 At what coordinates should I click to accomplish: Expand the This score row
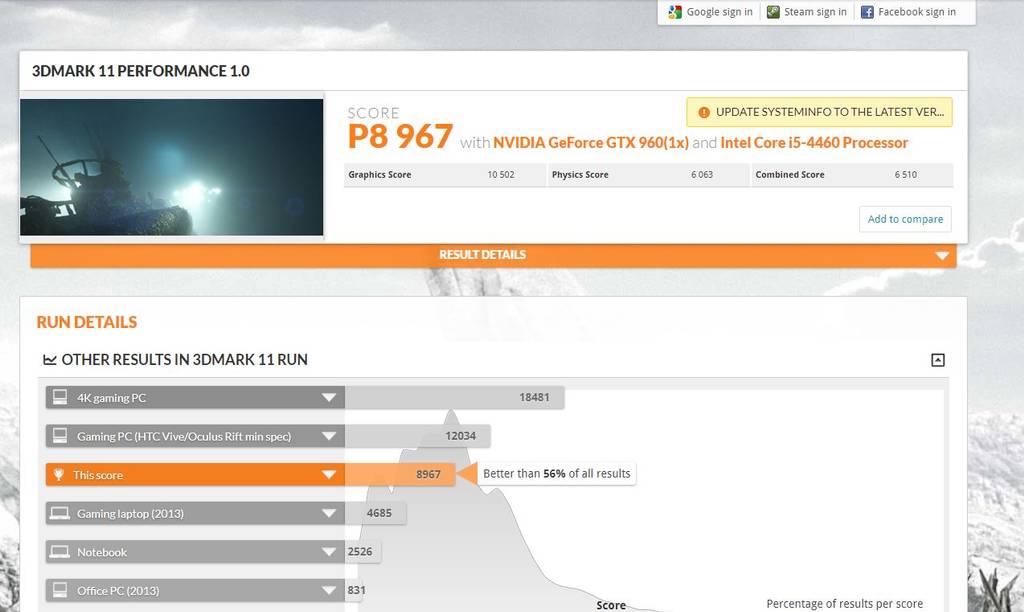point(195,475)
